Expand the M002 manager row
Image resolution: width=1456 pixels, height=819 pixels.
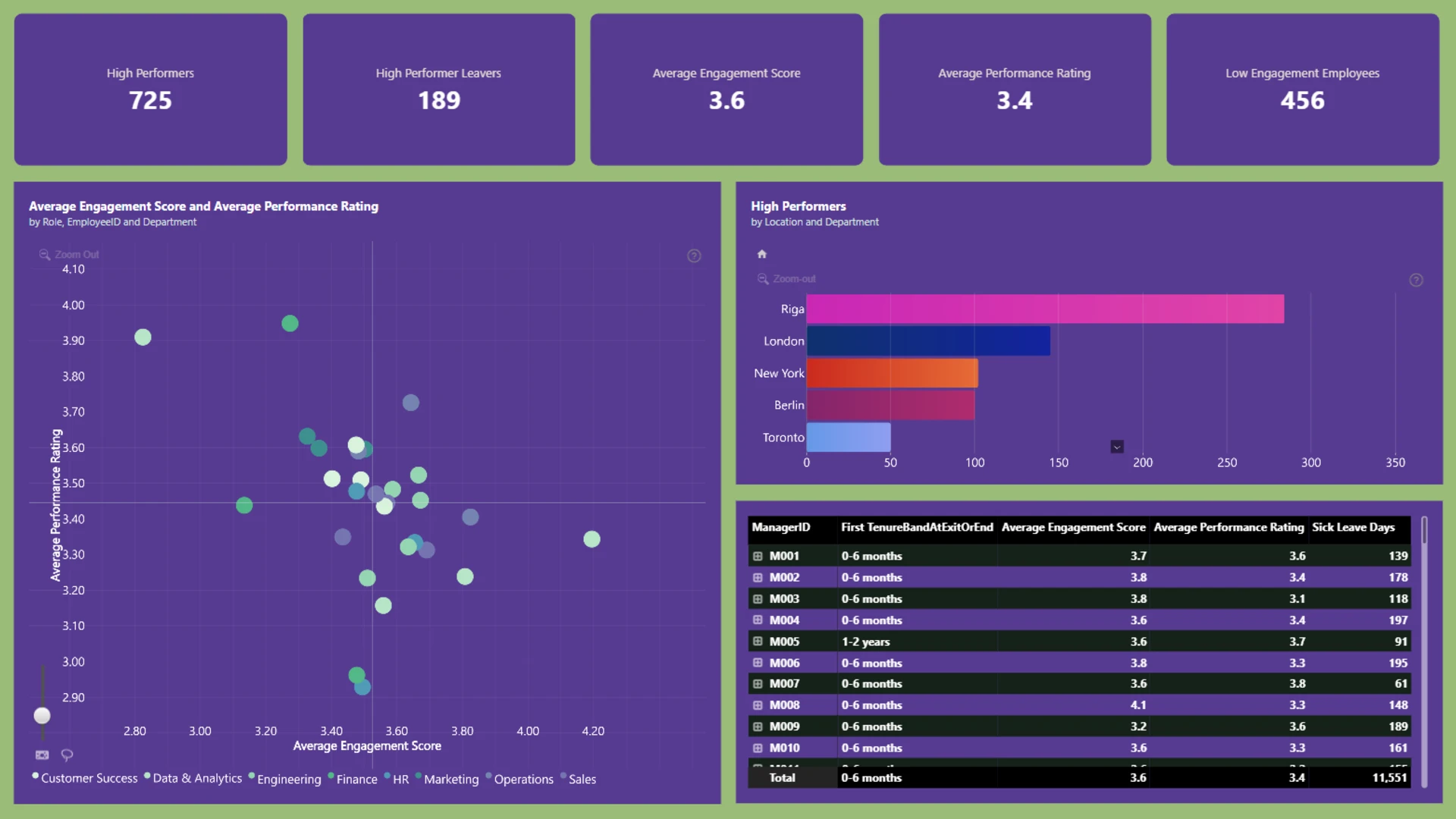point(758,577)
